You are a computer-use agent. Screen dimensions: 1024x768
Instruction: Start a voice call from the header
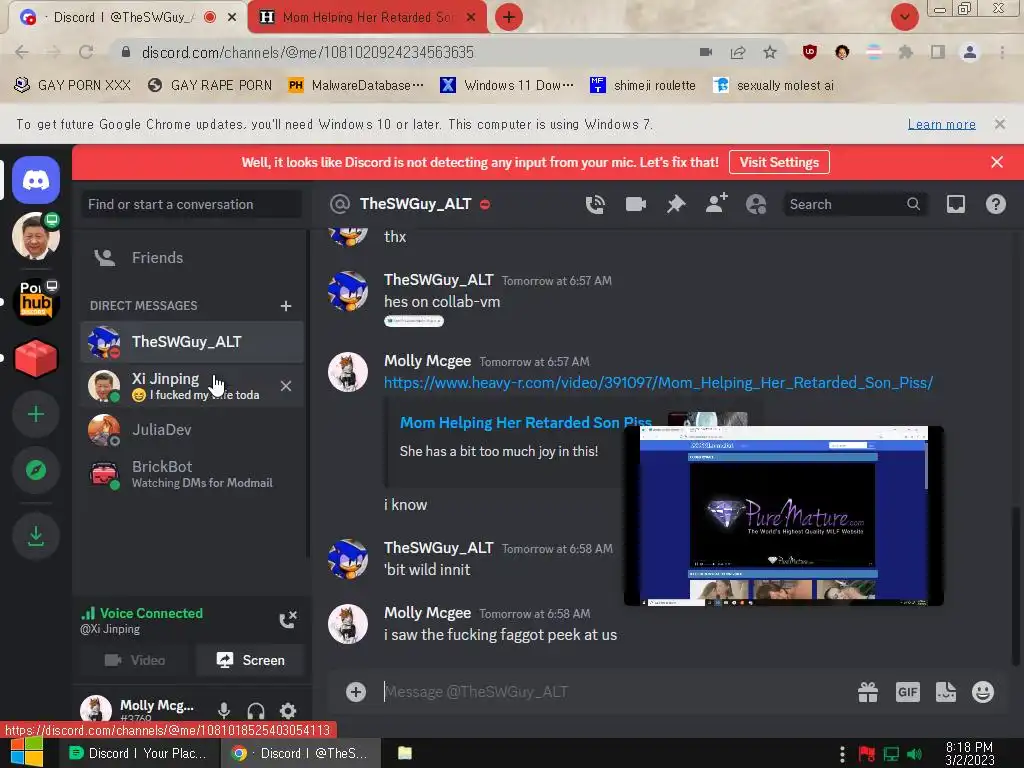tap(595, 204)
